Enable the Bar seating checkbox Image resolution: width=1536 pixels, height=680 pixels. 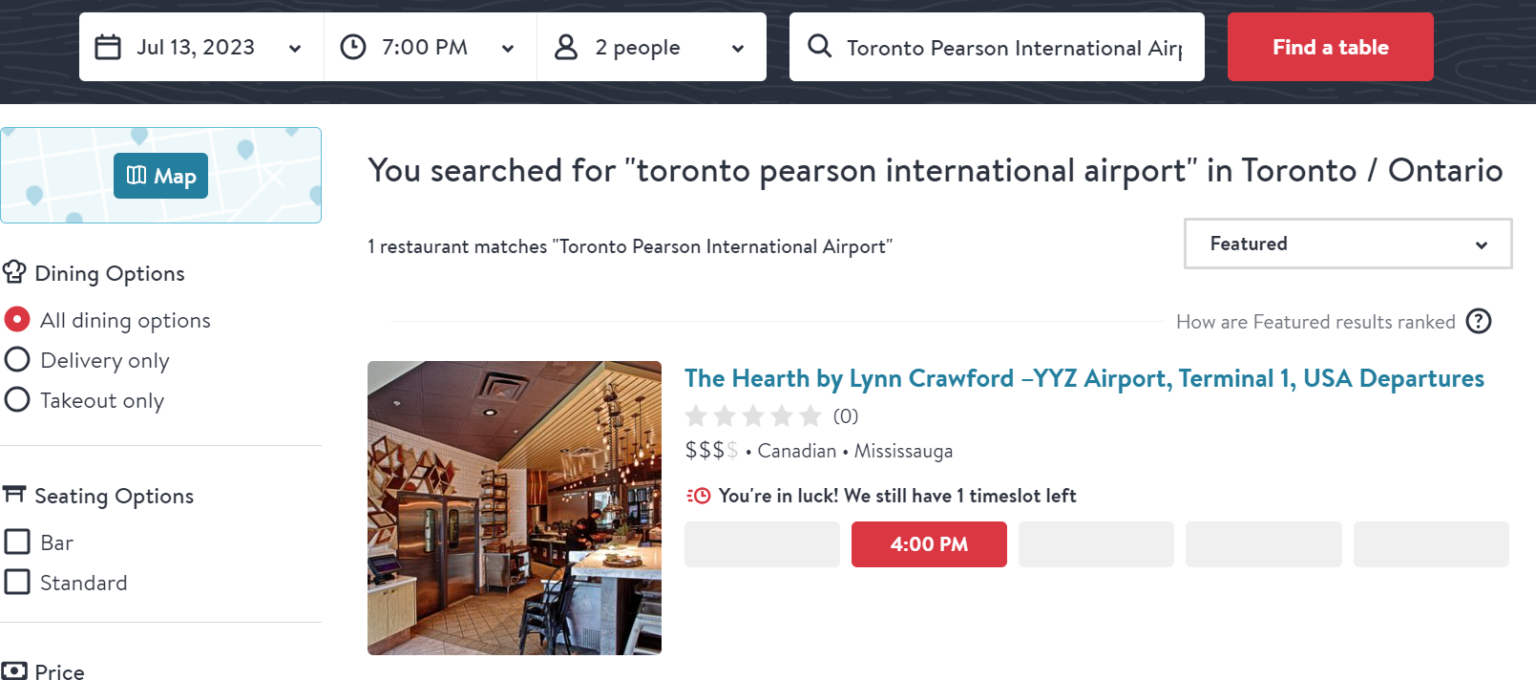pos(16,541)
